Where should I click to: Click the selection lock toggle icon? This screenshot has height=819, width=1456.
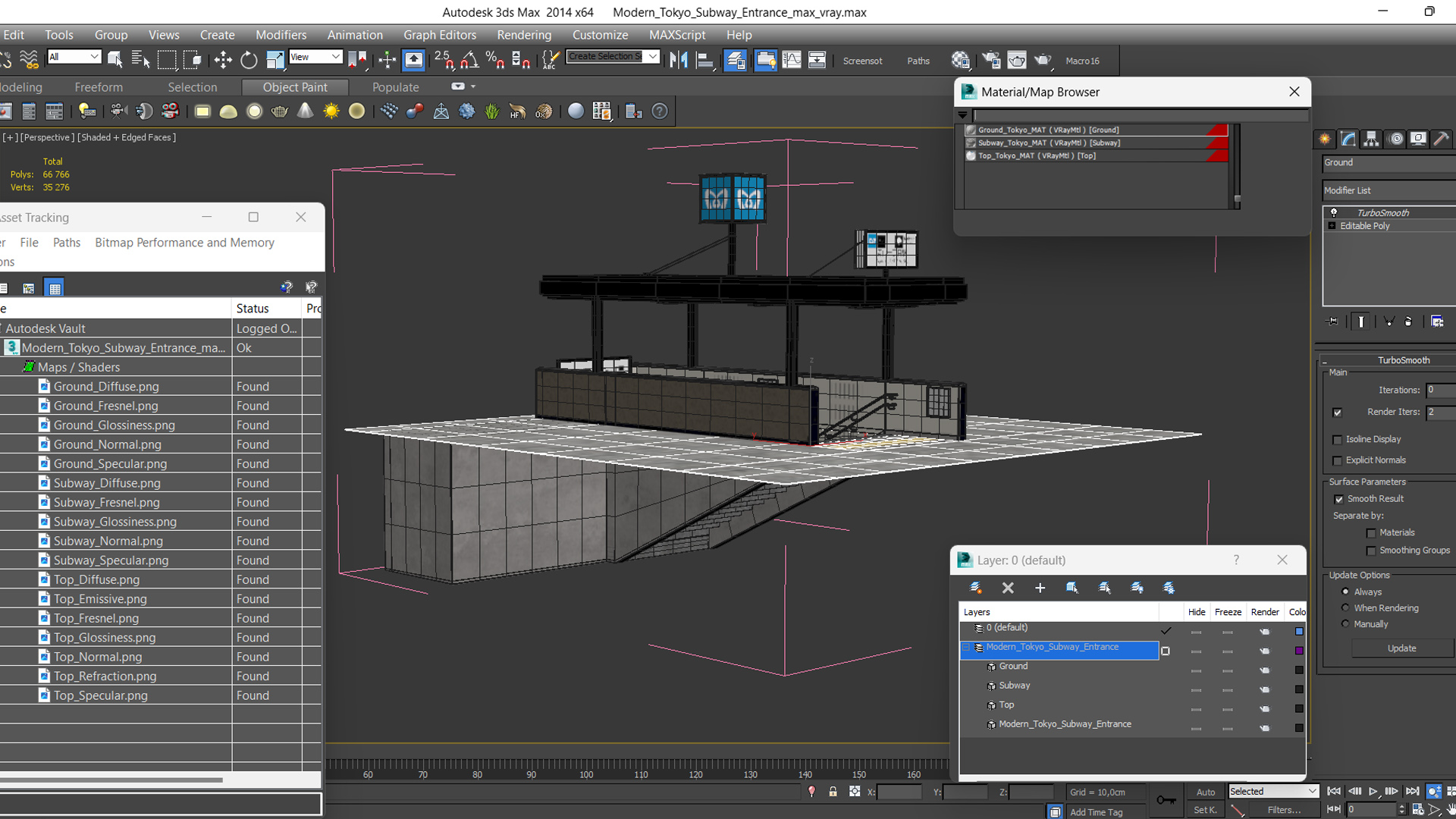(x=833, y=792)
